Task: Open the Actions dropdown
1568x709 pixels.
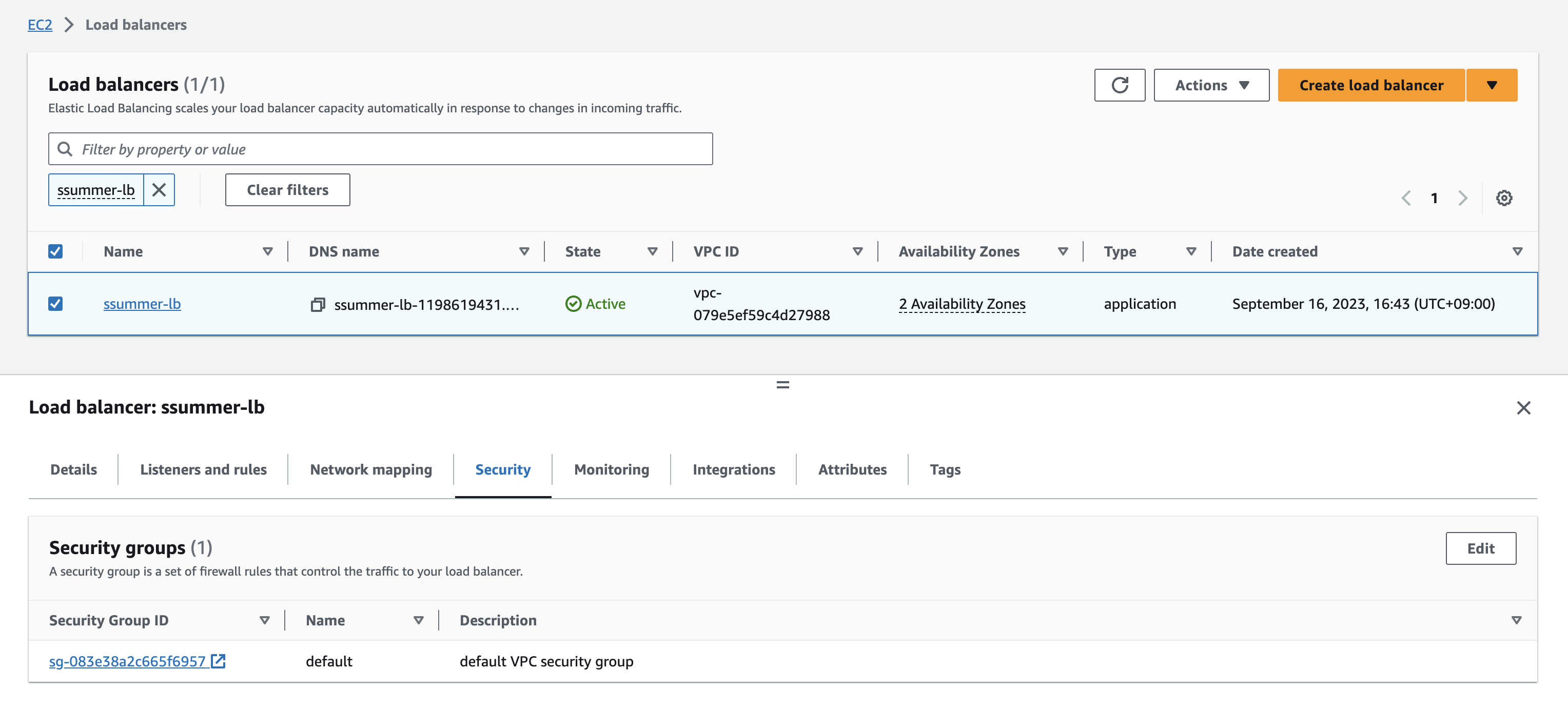Action: coord(1211,85)
